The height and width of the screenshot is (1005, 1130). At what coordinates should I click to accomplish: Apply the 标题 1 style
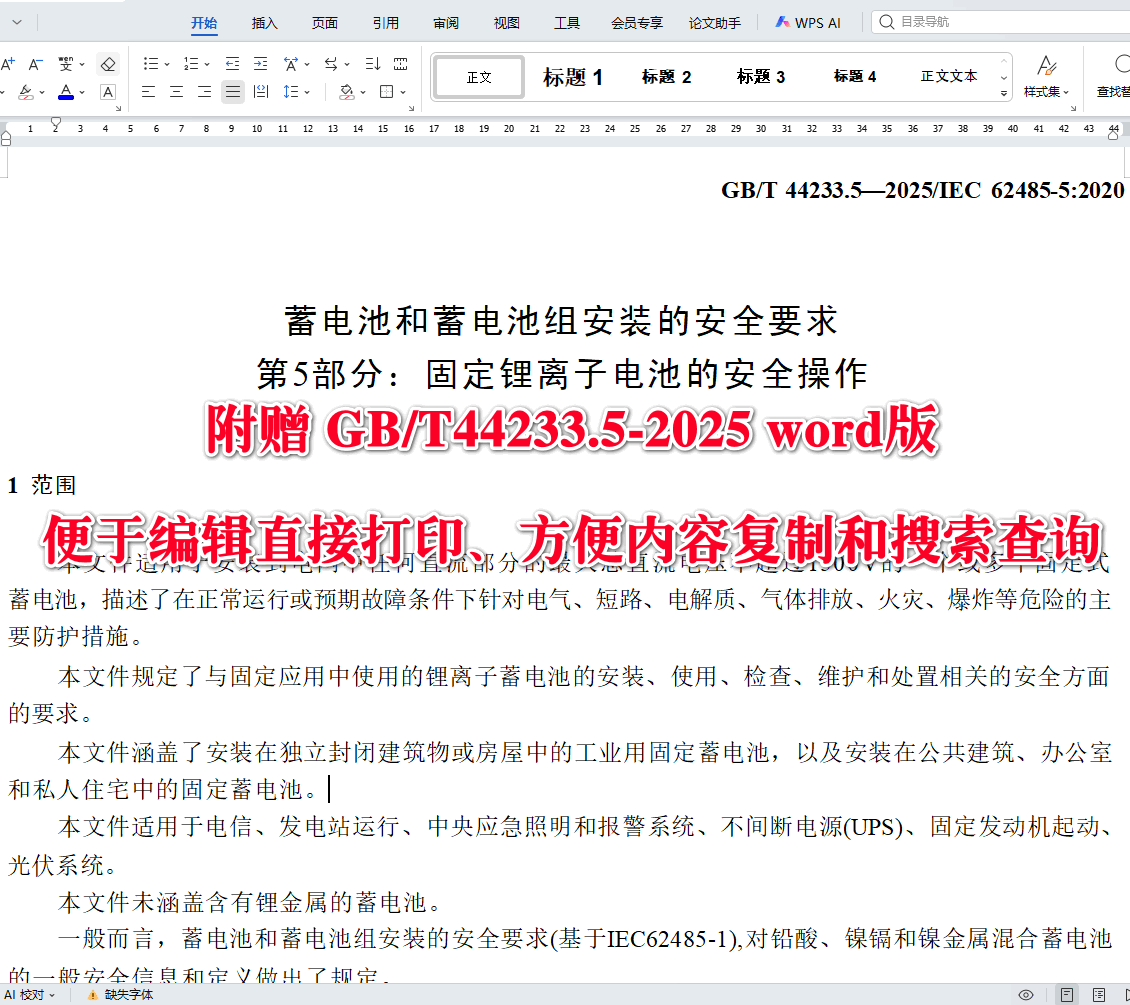click(573, 77)
